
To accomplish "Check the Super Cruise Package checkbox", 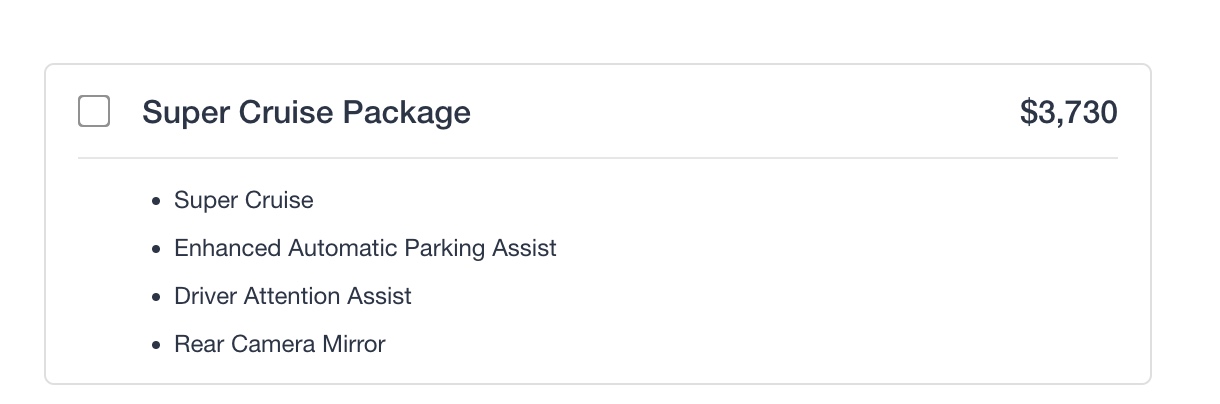I will coord(94,111).
